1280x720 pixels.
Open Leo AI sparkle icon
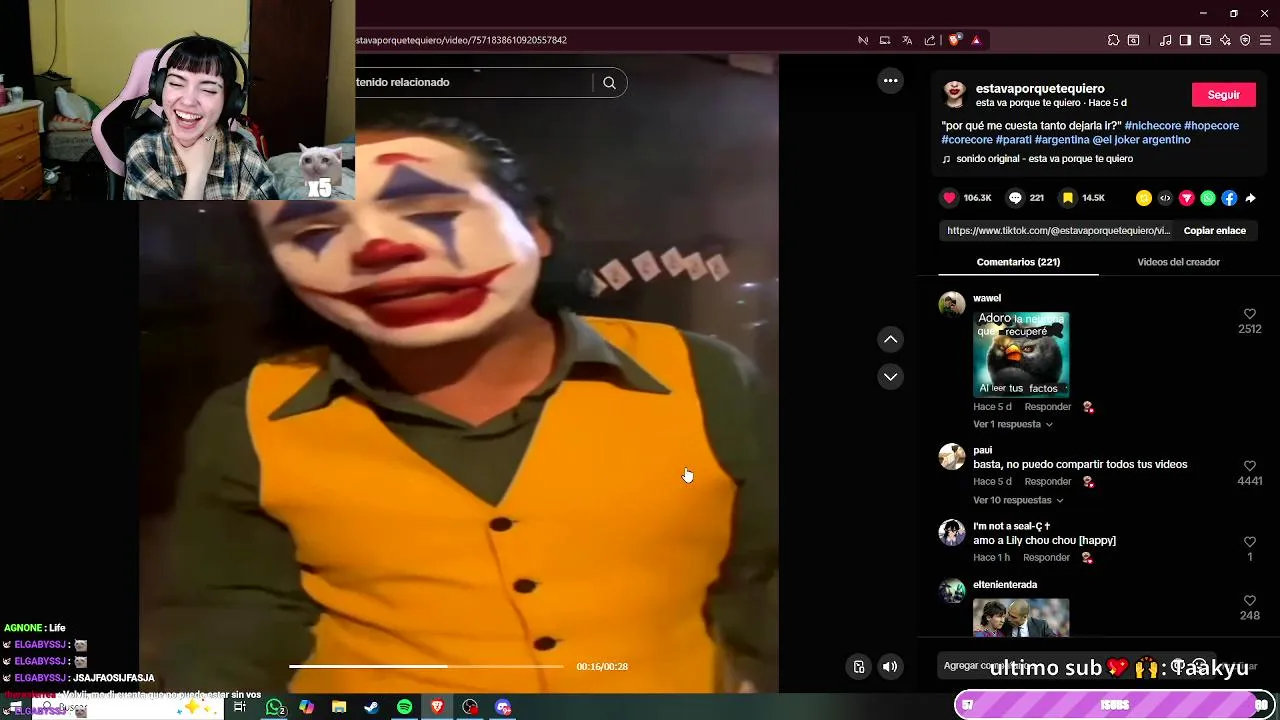[1225, 40]
